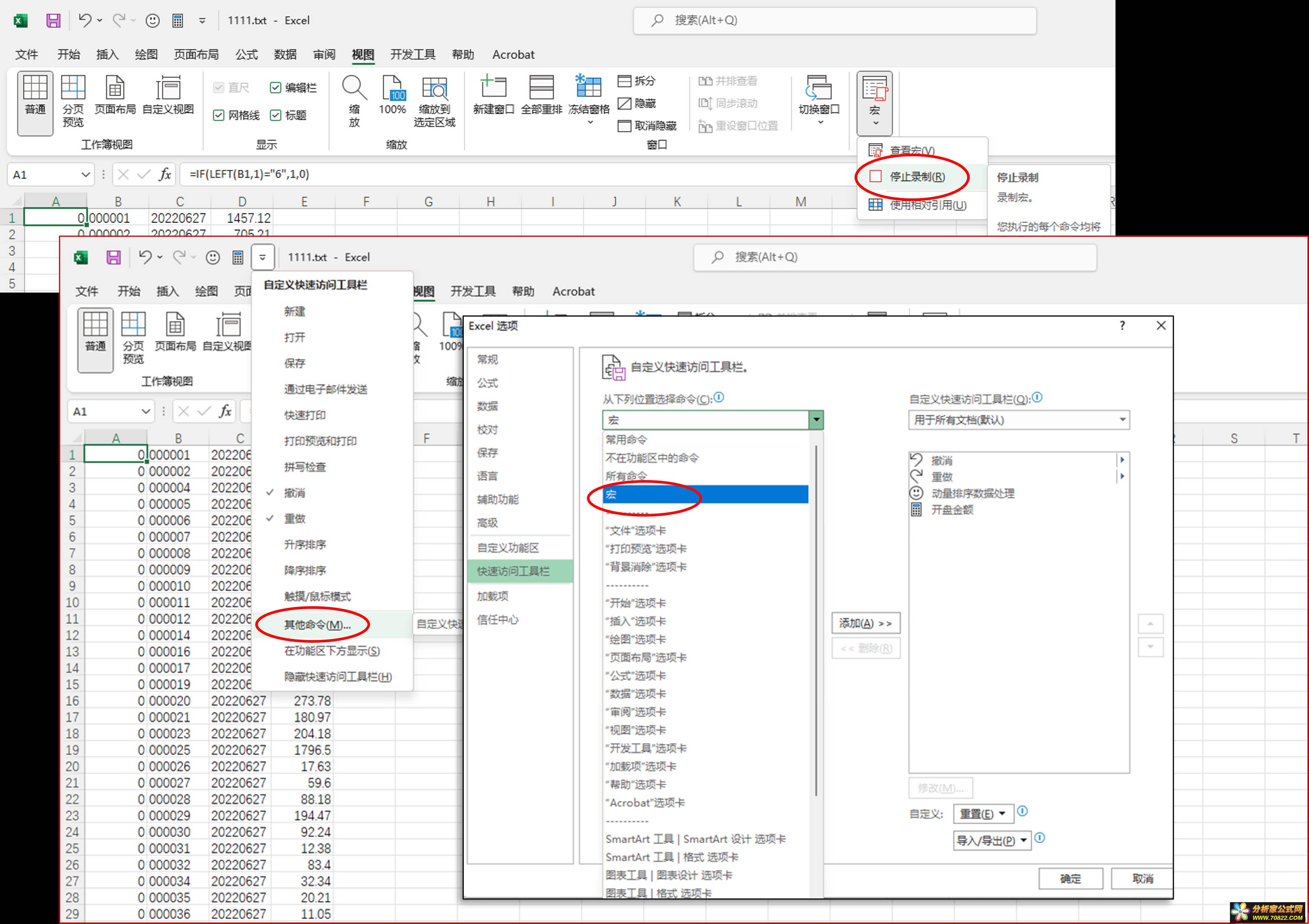This screenshot has height=924, width=1309.
Task: Click smiley icon in front window quick toolbar
Action: click(x=213, y=257)
